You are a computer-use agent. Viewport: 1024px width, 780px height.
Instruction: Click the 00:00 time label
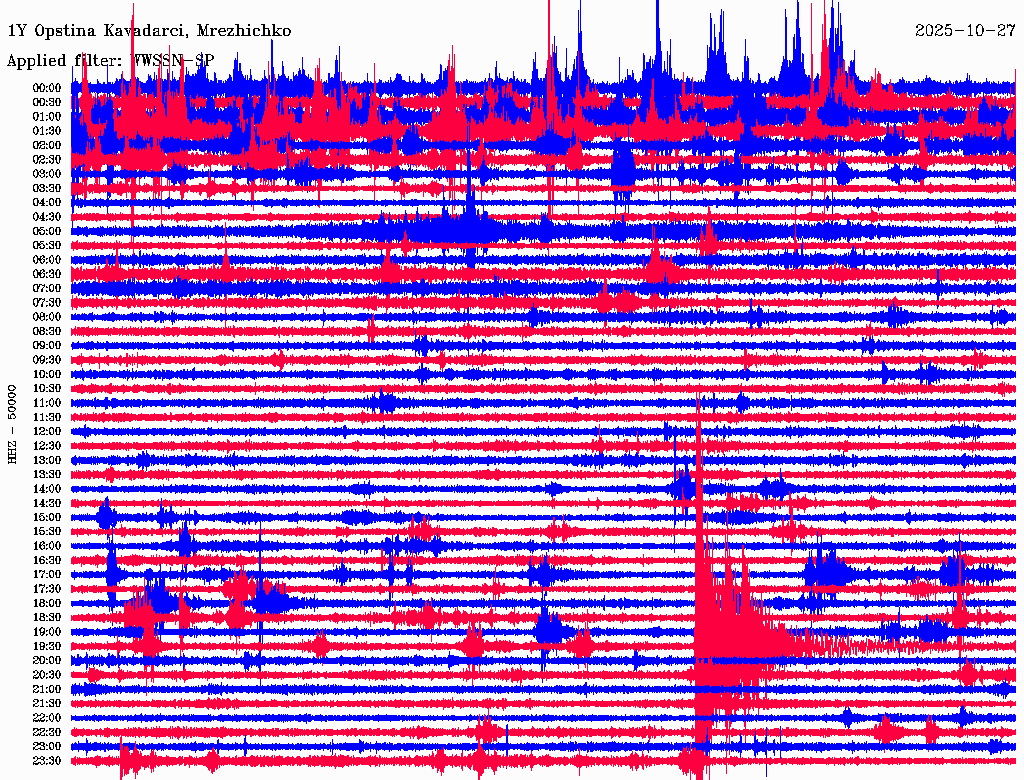[x=47, y=88]
